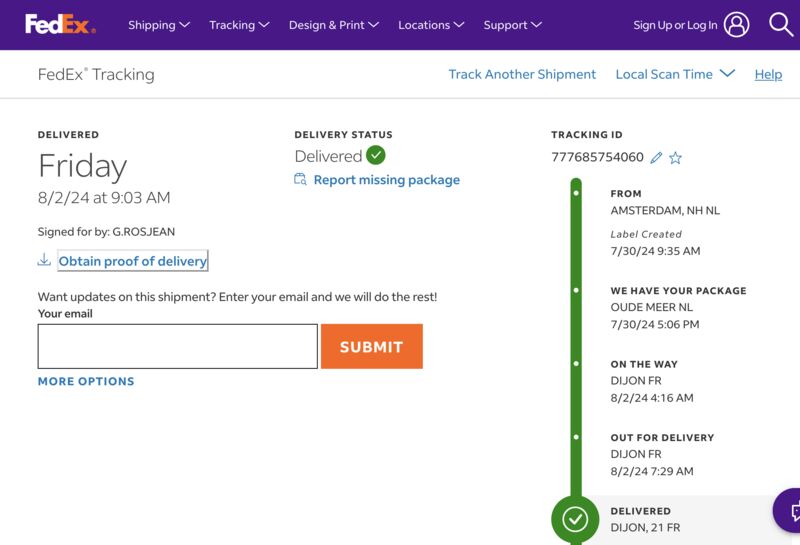Click the FedEx logo

pos(60,24)
